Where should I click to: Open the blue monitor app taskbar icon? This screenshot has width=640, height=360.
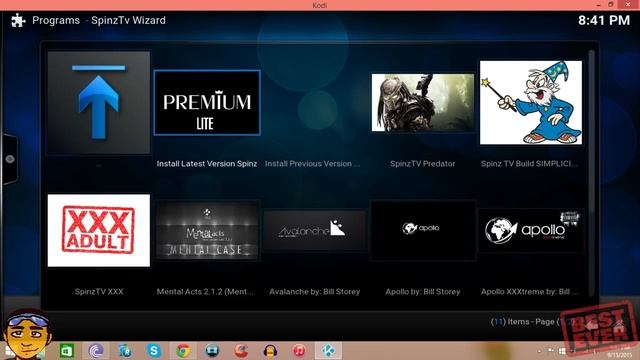click(x=212, y=351)
